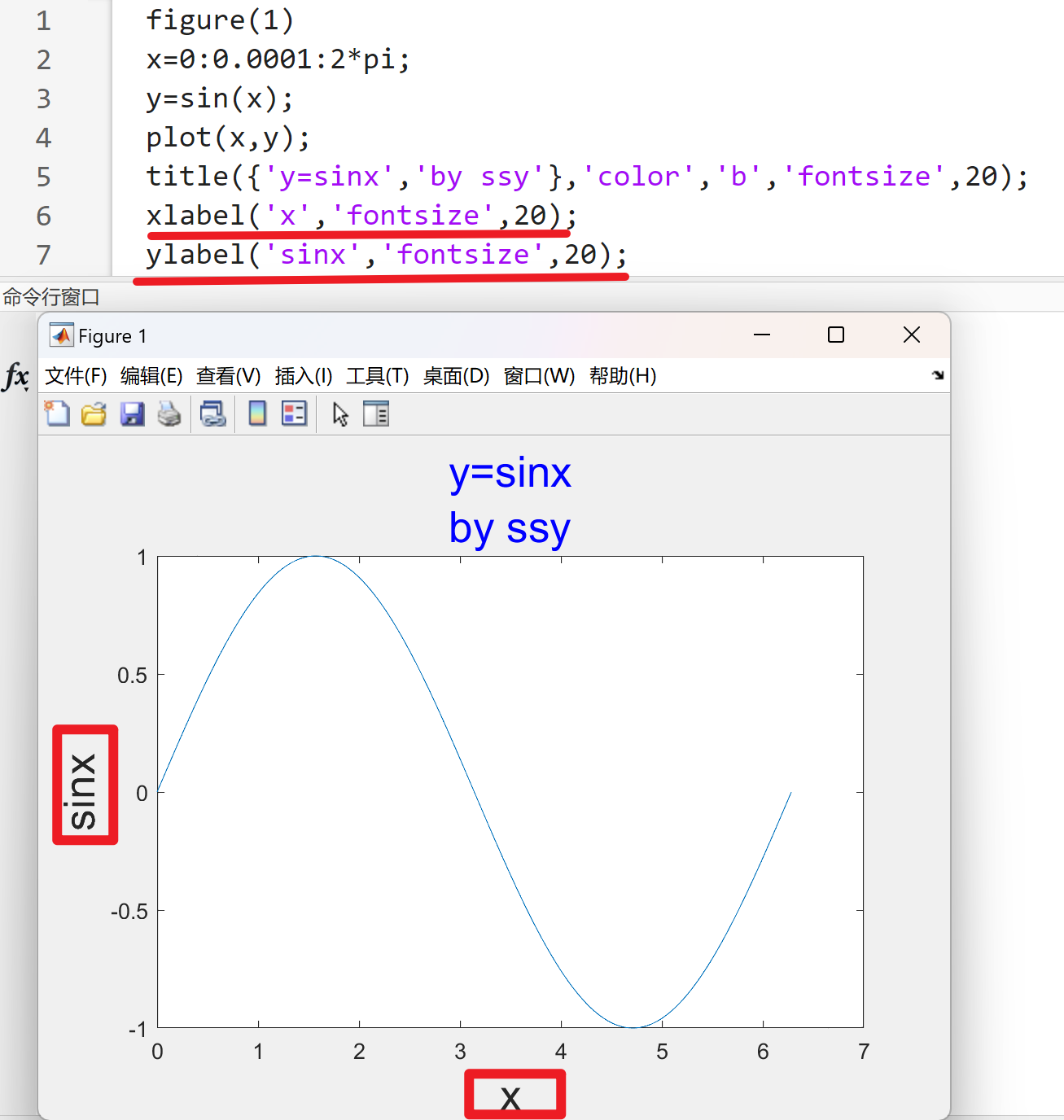This screenshot has width=1064, height=1120.
Task: Open the Property Inspector icon
Action: tap(376, 414)
